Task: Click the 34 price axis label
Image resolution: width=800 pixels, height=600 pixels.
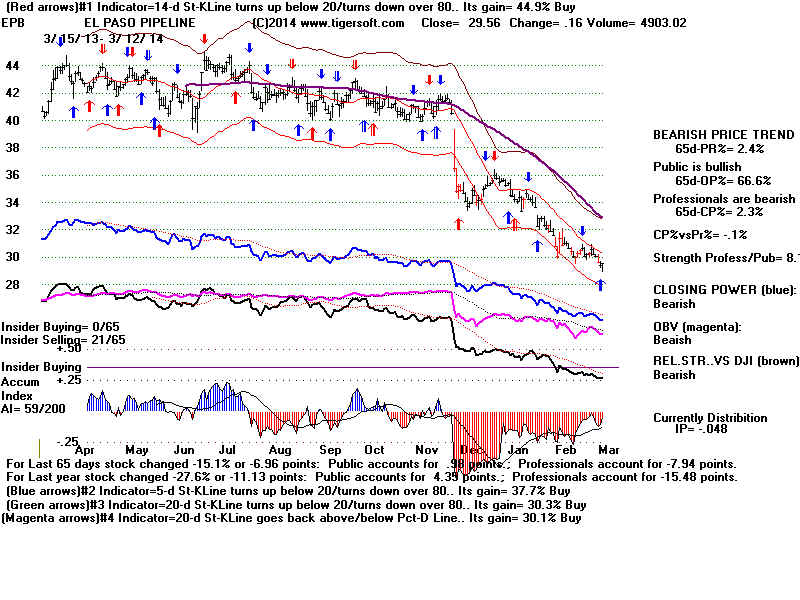Action: coord(12,203)
